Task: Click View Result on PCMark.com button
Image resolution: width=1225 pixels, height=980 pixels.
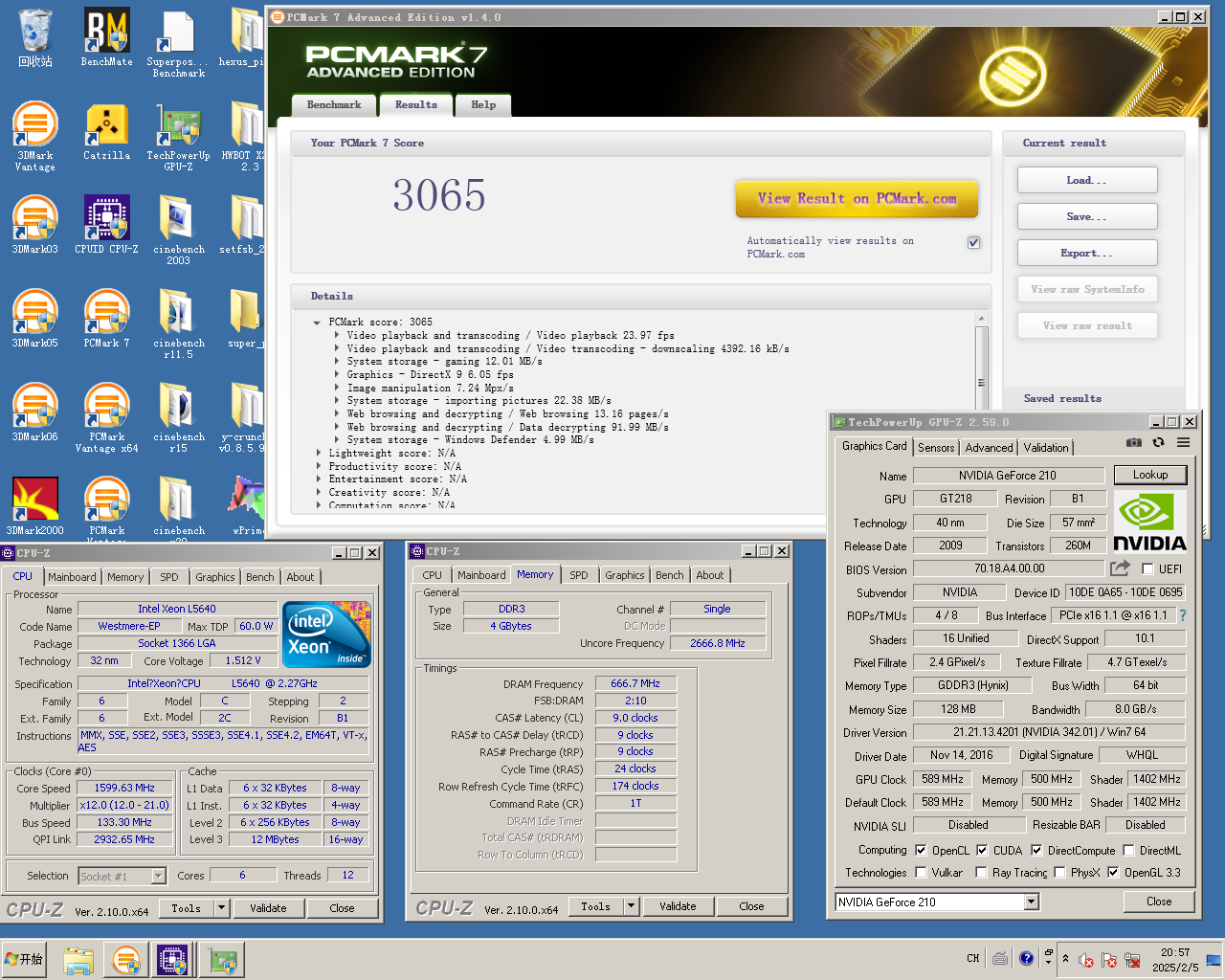Action: pyautogui.click(x=857, y=199)
